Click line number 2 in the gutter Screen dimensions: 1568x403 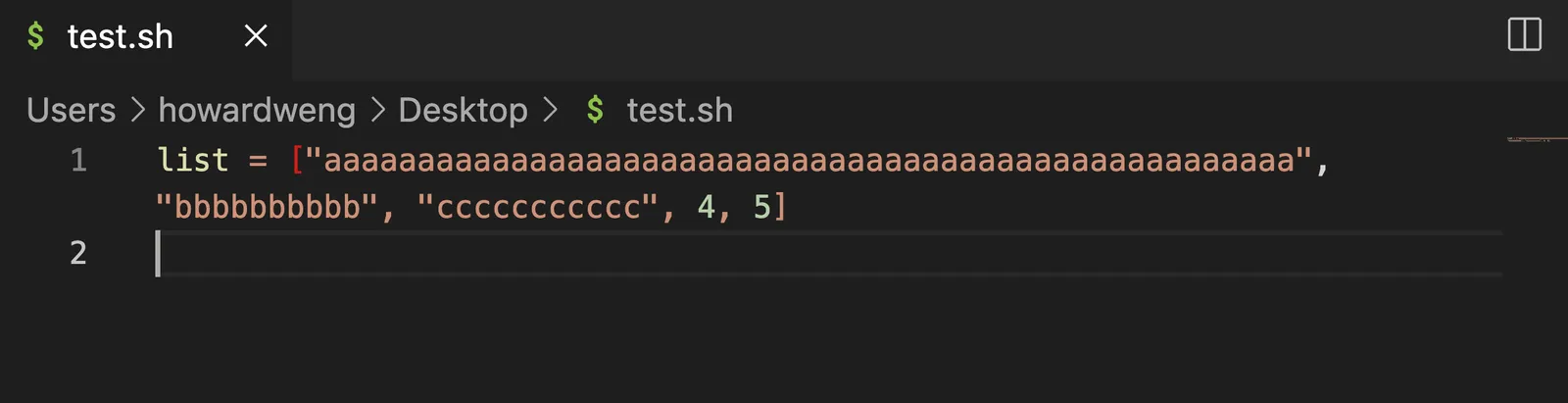tap(78, 253)
